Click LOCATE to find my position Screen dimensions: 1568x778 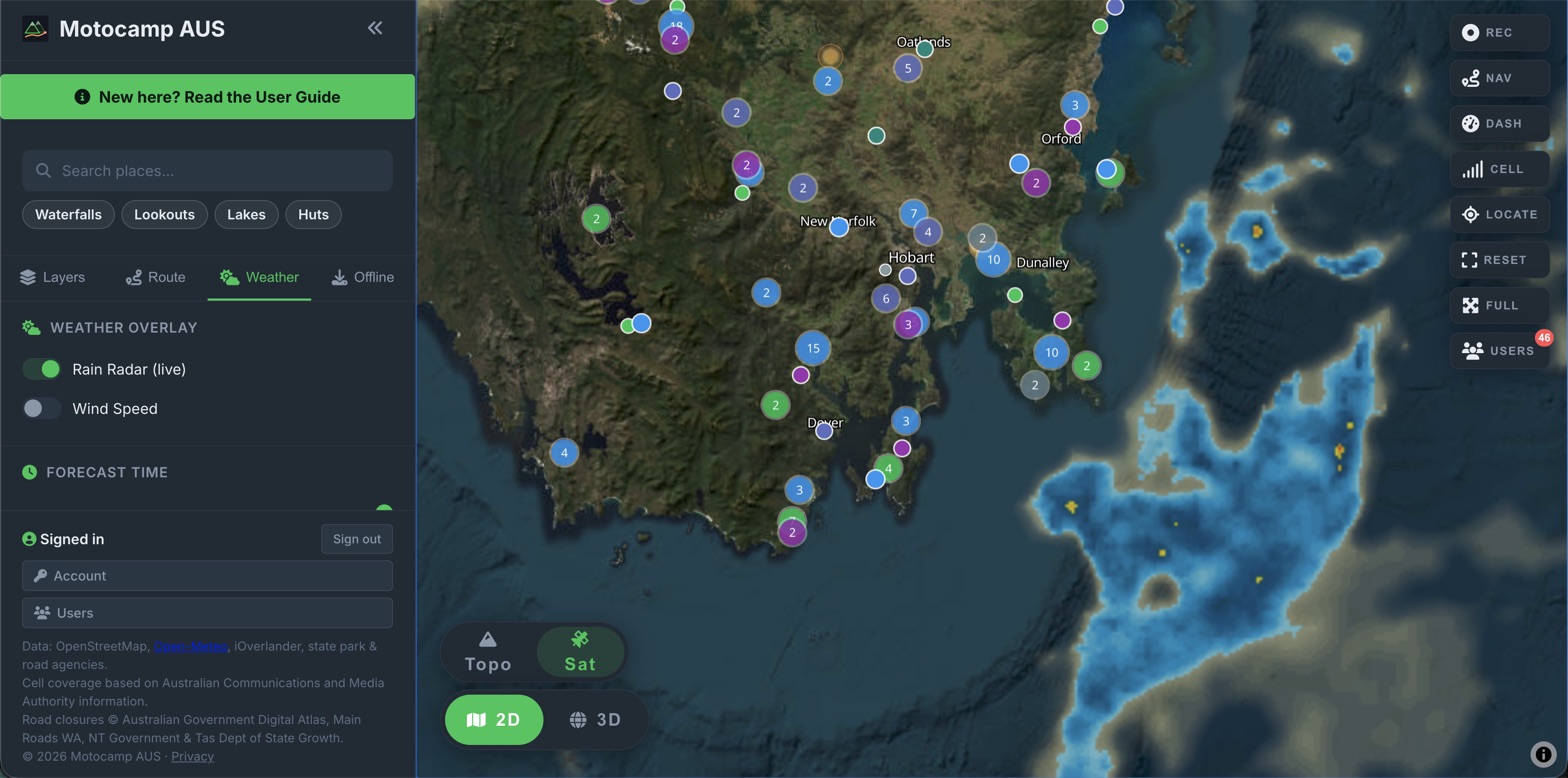(x=1499, y=214)
